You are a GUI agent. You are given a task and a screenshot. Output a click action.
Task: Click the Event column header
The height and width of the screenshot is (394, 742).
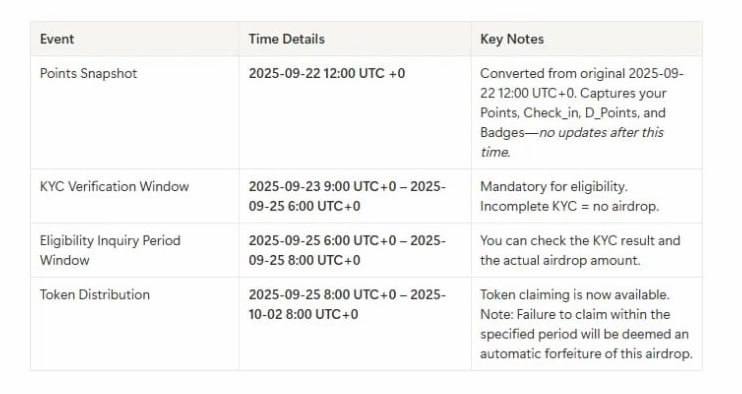point(57,39)
